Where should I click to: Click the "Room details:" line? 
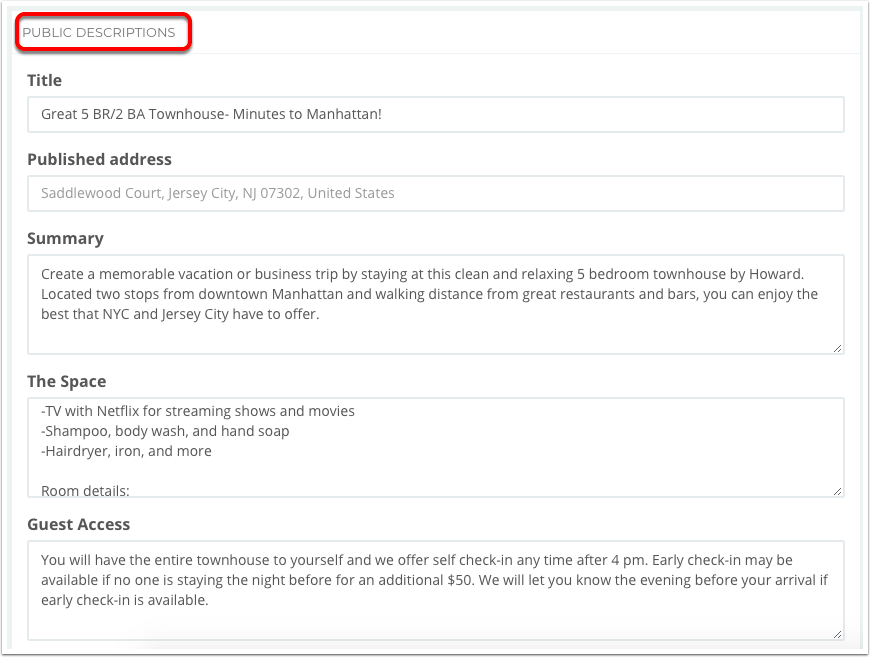85,491
